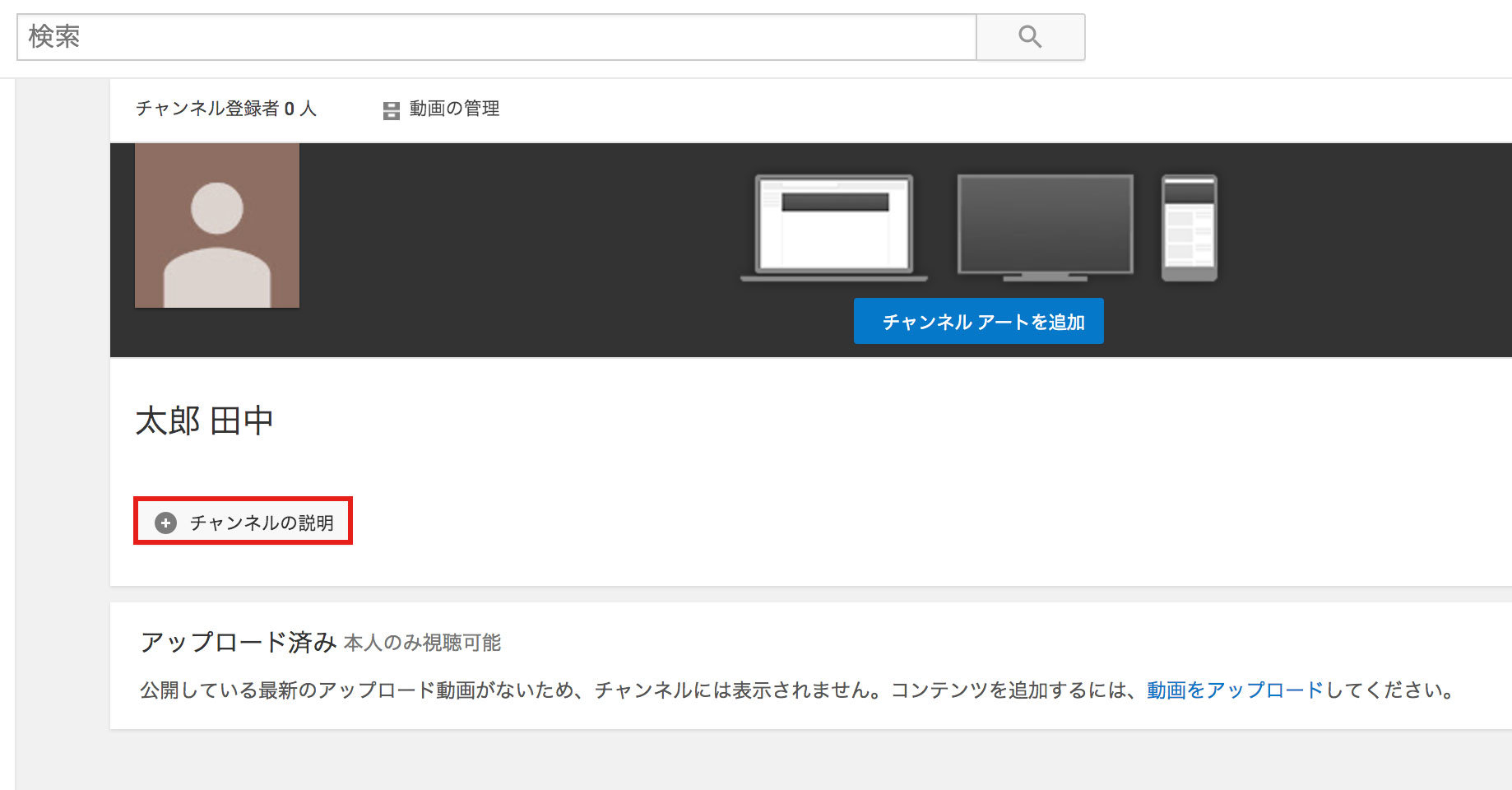The width and height of the screenshot is (1512, 790).
Task: Click the search magnifier button
Action: click(x=1030, y=37)
